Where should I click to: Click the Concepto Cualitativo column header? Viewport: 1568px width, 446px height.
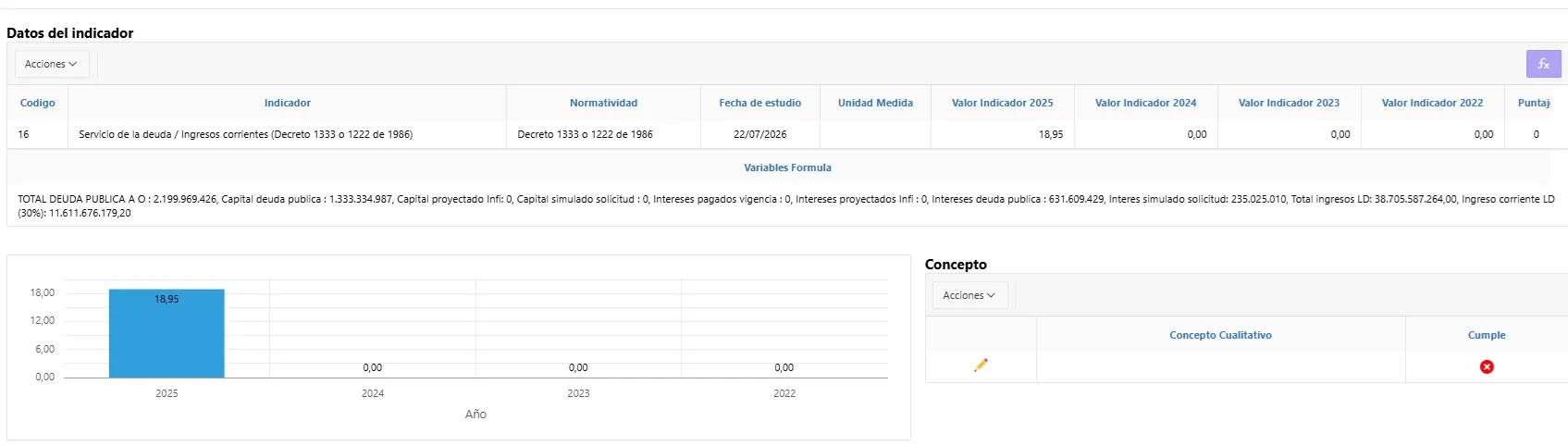tap(1220, 335)
